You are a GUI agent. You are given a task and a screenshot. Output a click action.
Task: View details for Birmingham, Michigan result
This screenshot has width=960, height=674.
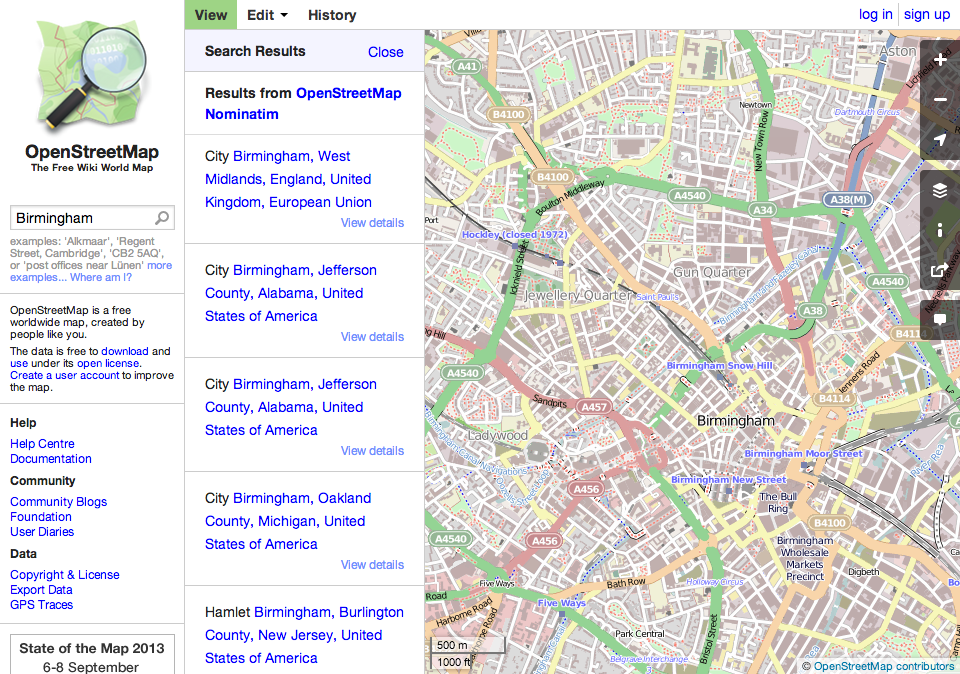click(x=372, y=564)
